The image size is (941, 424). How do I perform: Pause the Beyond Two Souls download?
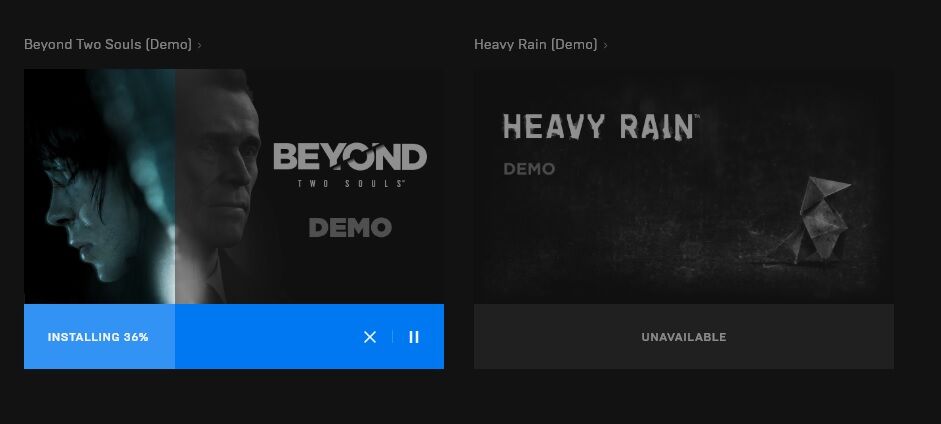413,337
